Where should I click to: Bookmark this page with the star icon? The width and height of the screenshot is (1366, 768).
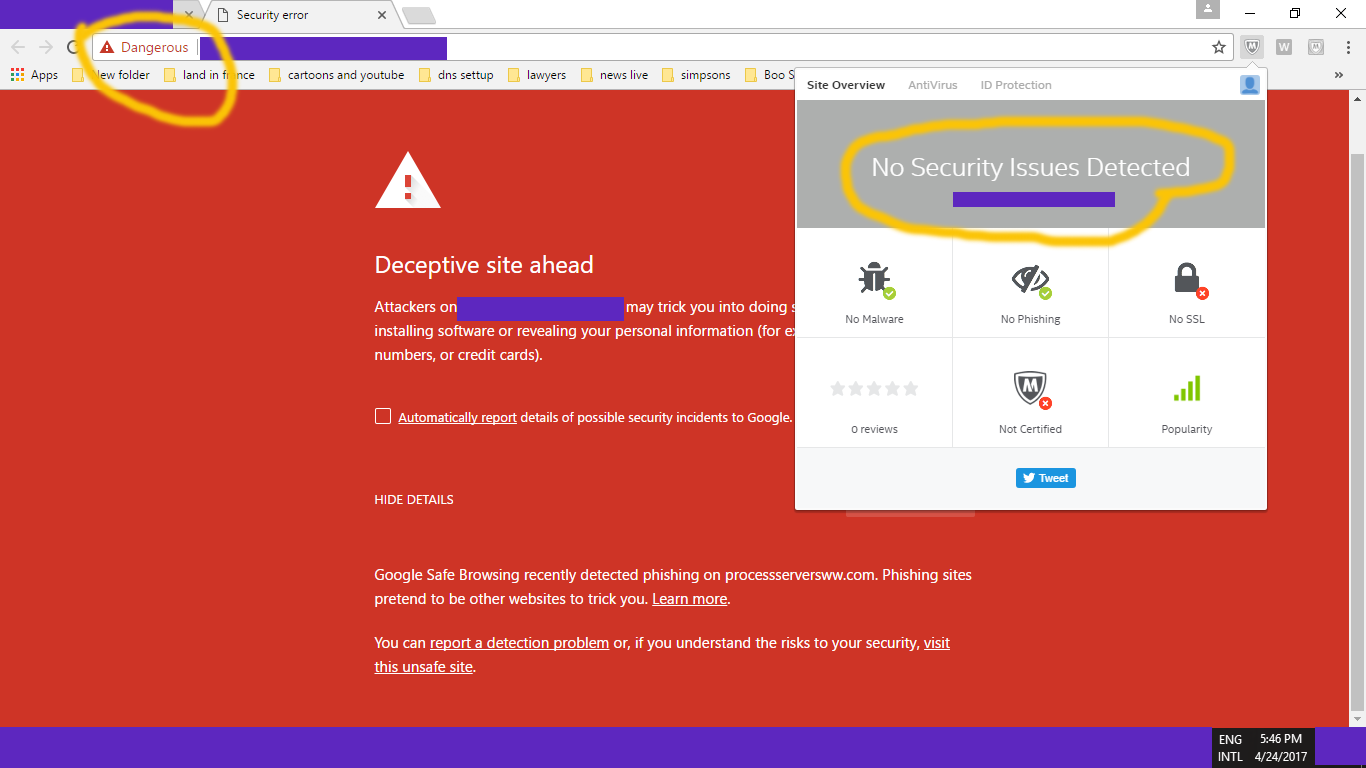pyautogui.click(x=1219, y=47)
